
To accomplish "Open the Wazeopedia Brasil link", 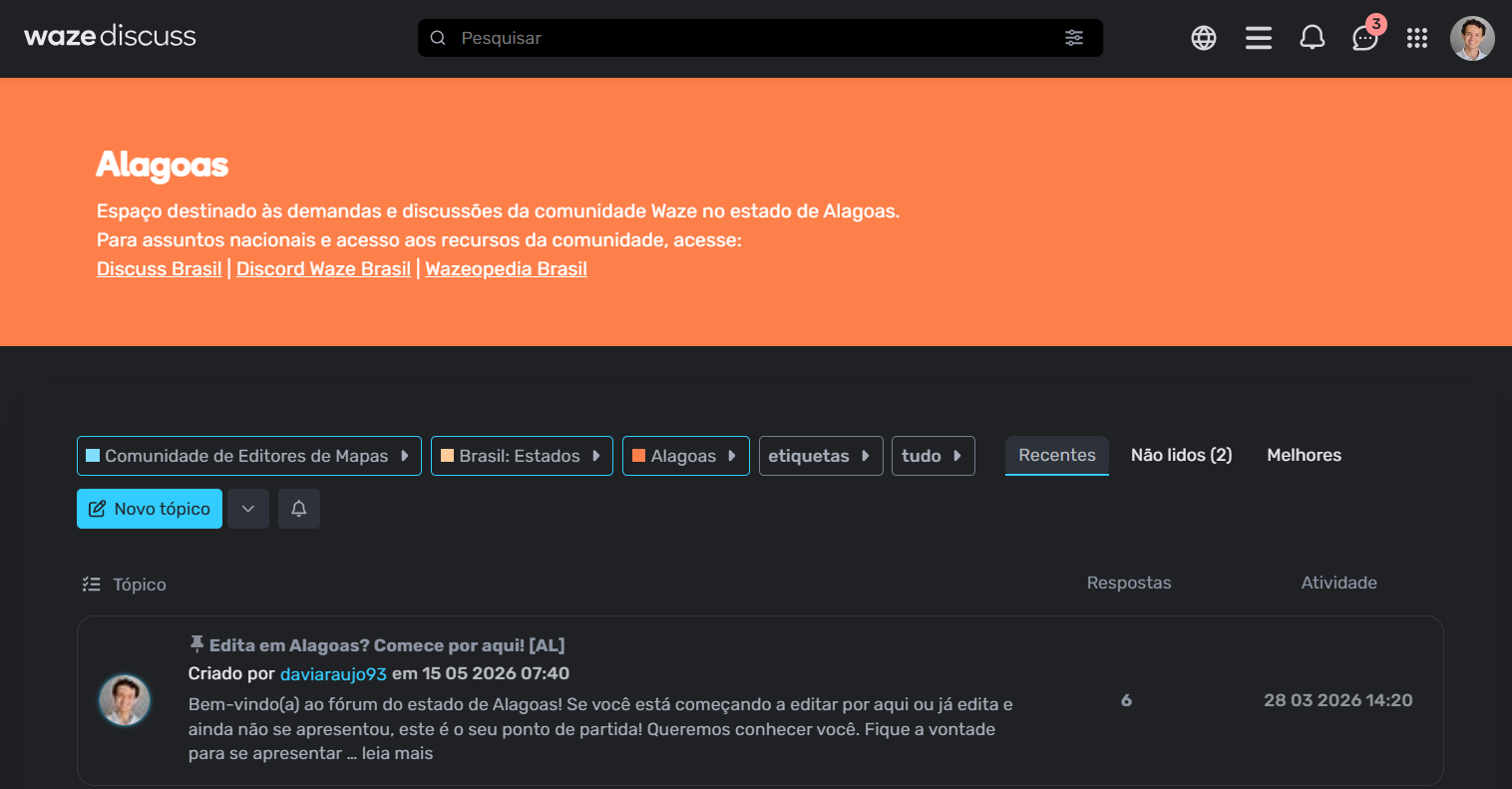I will [507, 268].
